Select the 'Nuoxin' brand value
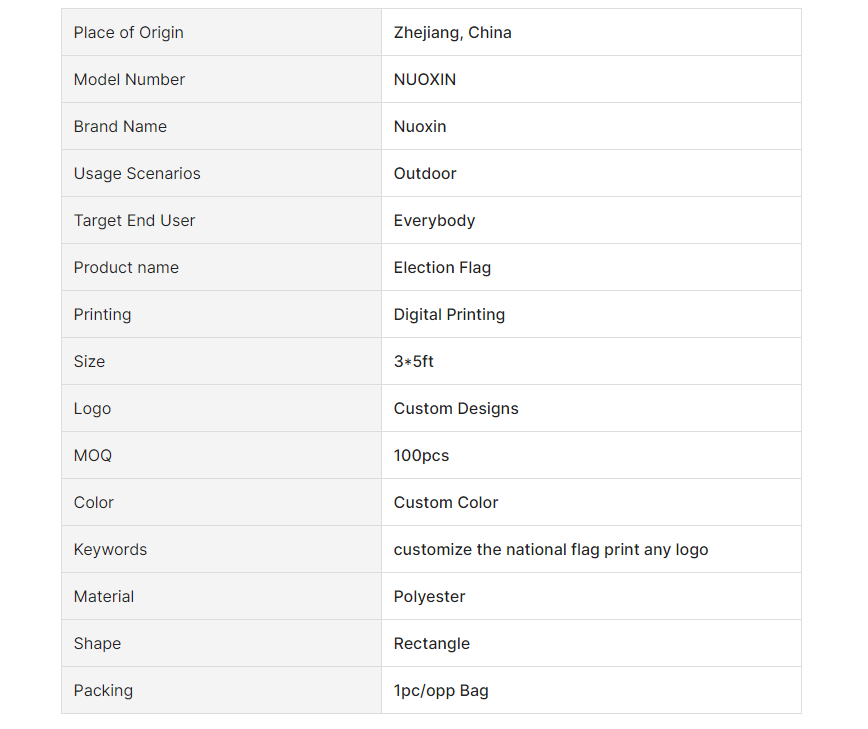The height and width of the screenshot is (729, 868). (420, 127)
